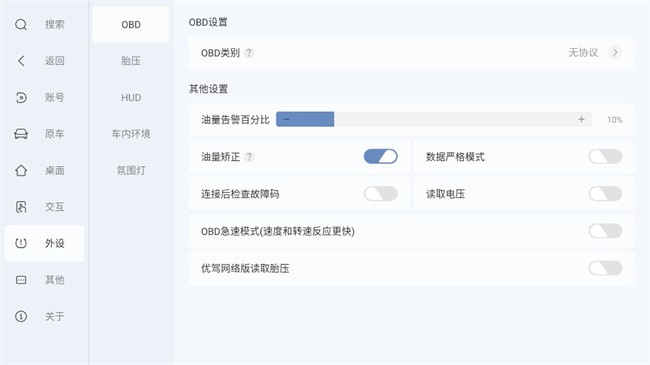The width and height of the screenshot is (650, 365).
Task: Open the 其他 more-options icon
Action: (21, 280)
